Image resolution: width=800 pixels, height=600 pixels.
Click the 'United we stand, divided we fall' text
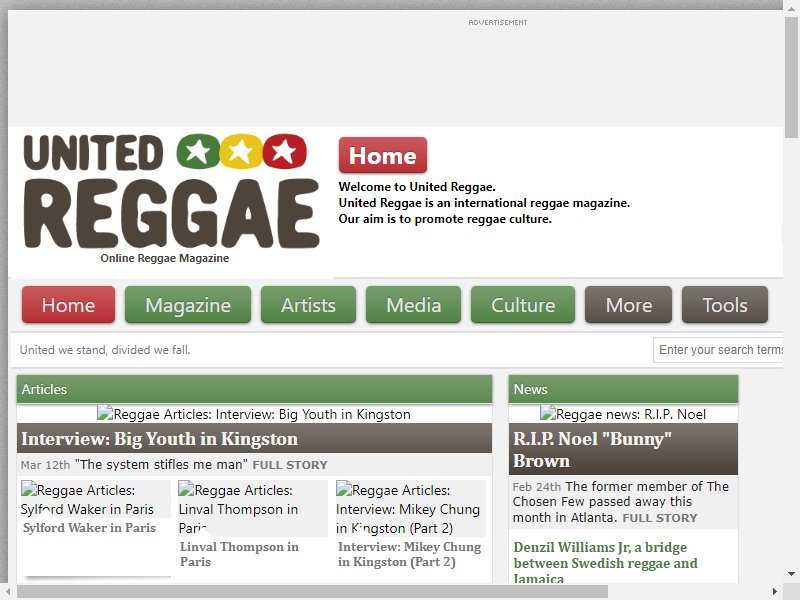(105, 350)
